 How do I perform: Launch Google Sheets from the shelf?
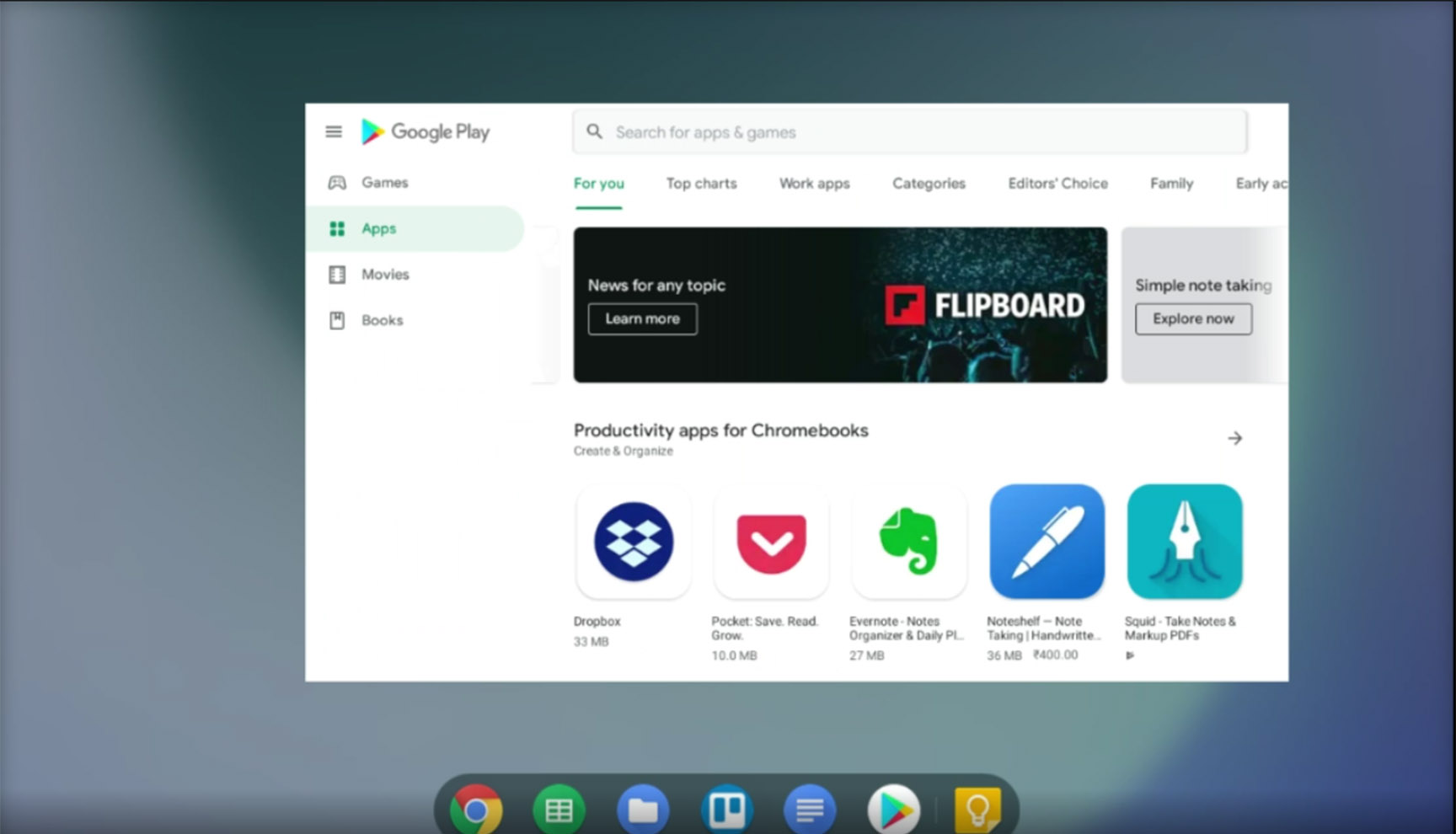click(x=559, y=810)
